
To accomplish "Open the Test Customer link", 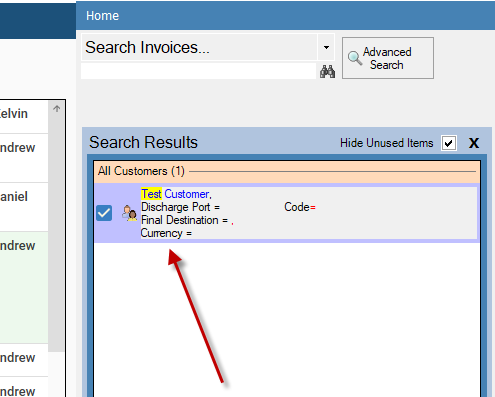I will click(176, 194).
